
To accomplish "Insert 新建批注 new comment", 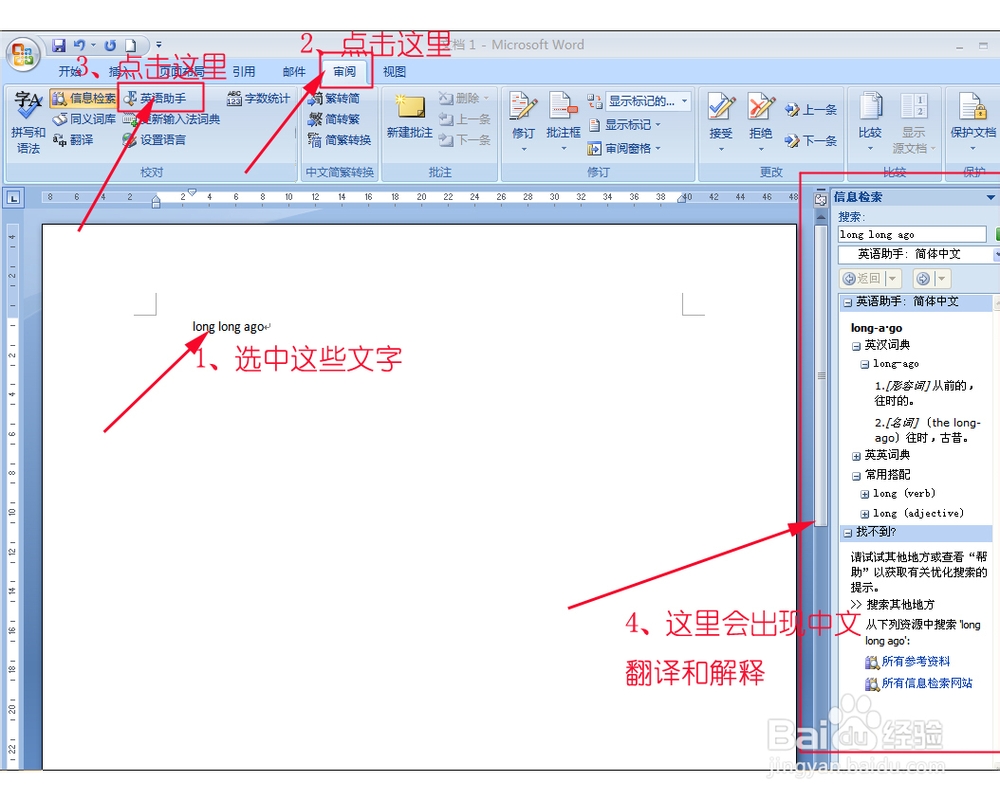I will (409, 117).
